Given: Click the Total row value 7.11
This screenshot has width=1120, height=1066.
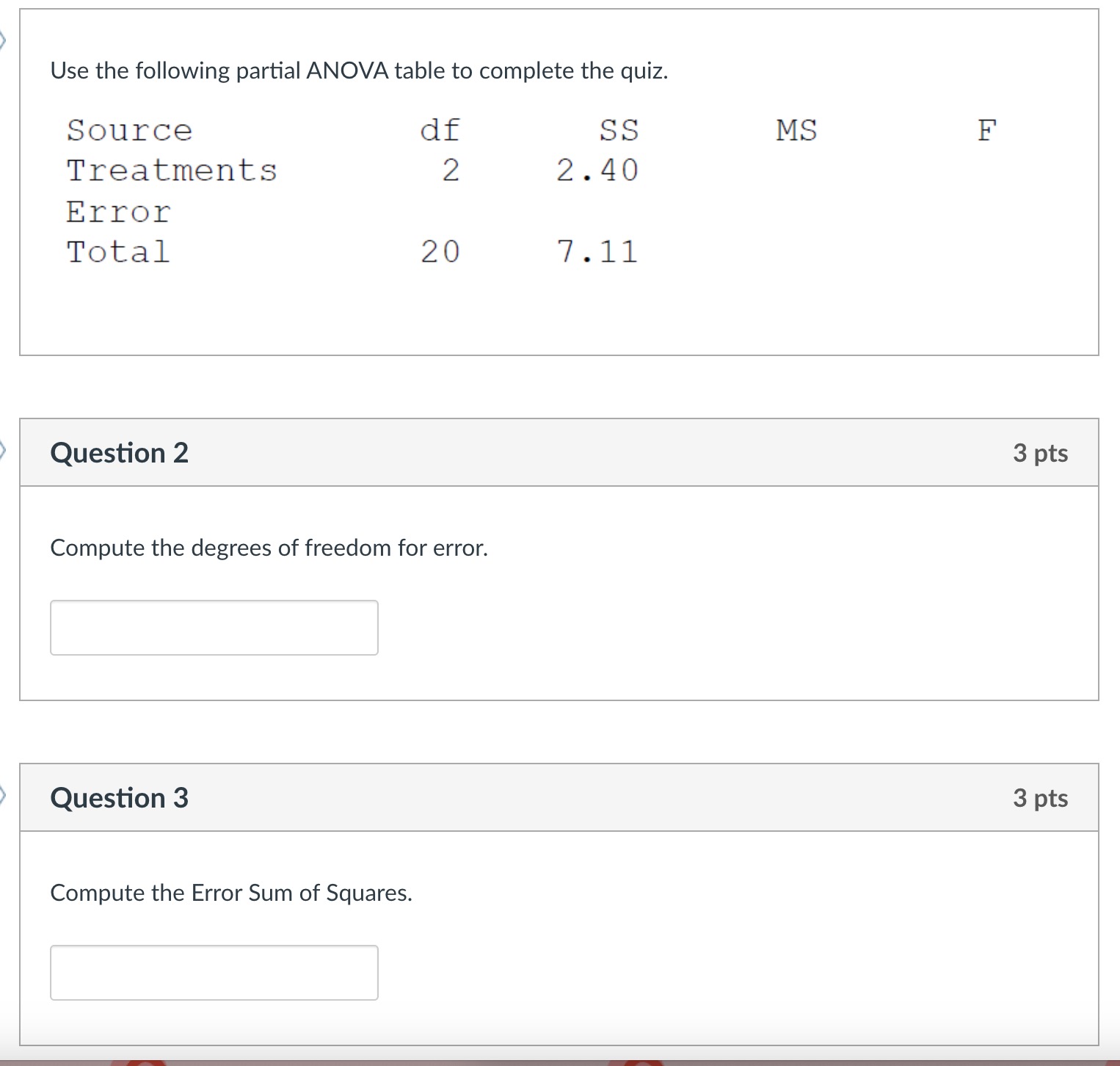Looking at the screenshot, I should 597,253.
